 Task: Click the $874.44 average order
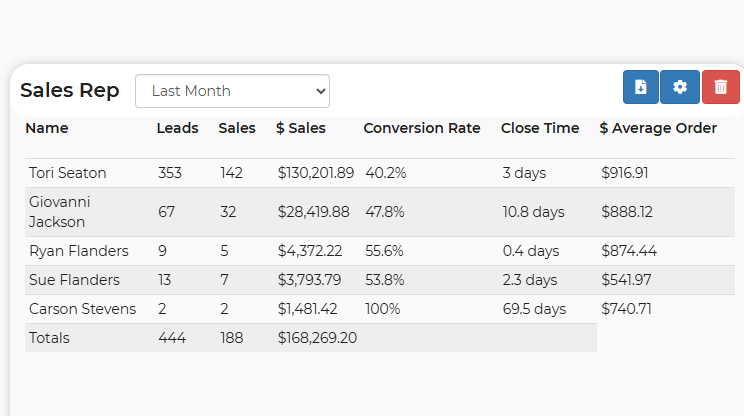click(x=629, y=250)
